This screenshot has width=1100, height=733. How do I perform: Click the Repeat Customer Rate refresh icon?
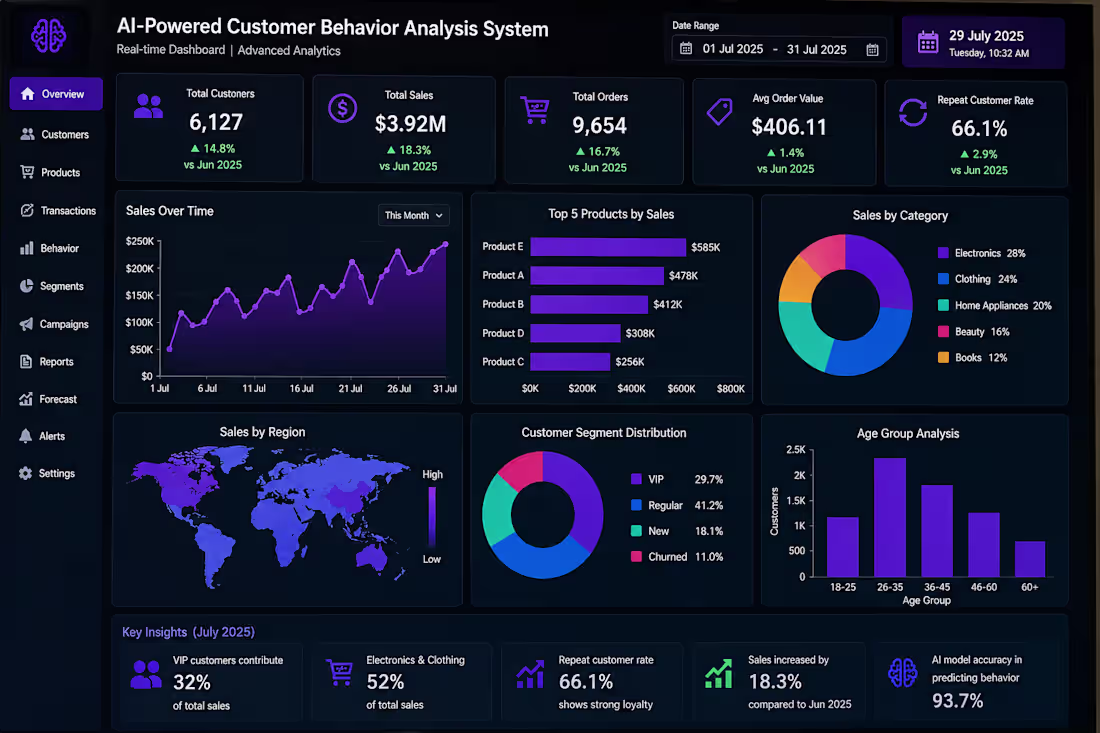(x=913, y=112)
